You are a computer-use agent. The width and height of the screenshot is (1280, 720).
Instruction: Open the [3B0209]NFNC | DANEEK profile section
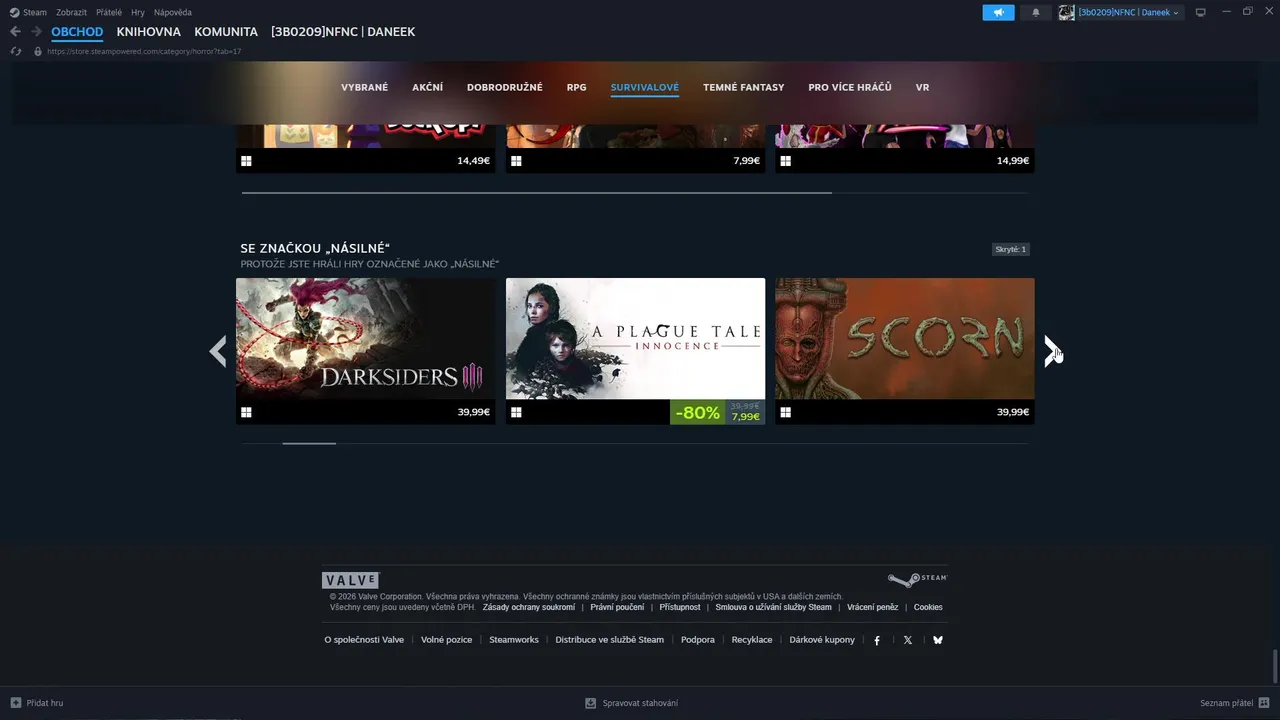coord(343,32)
